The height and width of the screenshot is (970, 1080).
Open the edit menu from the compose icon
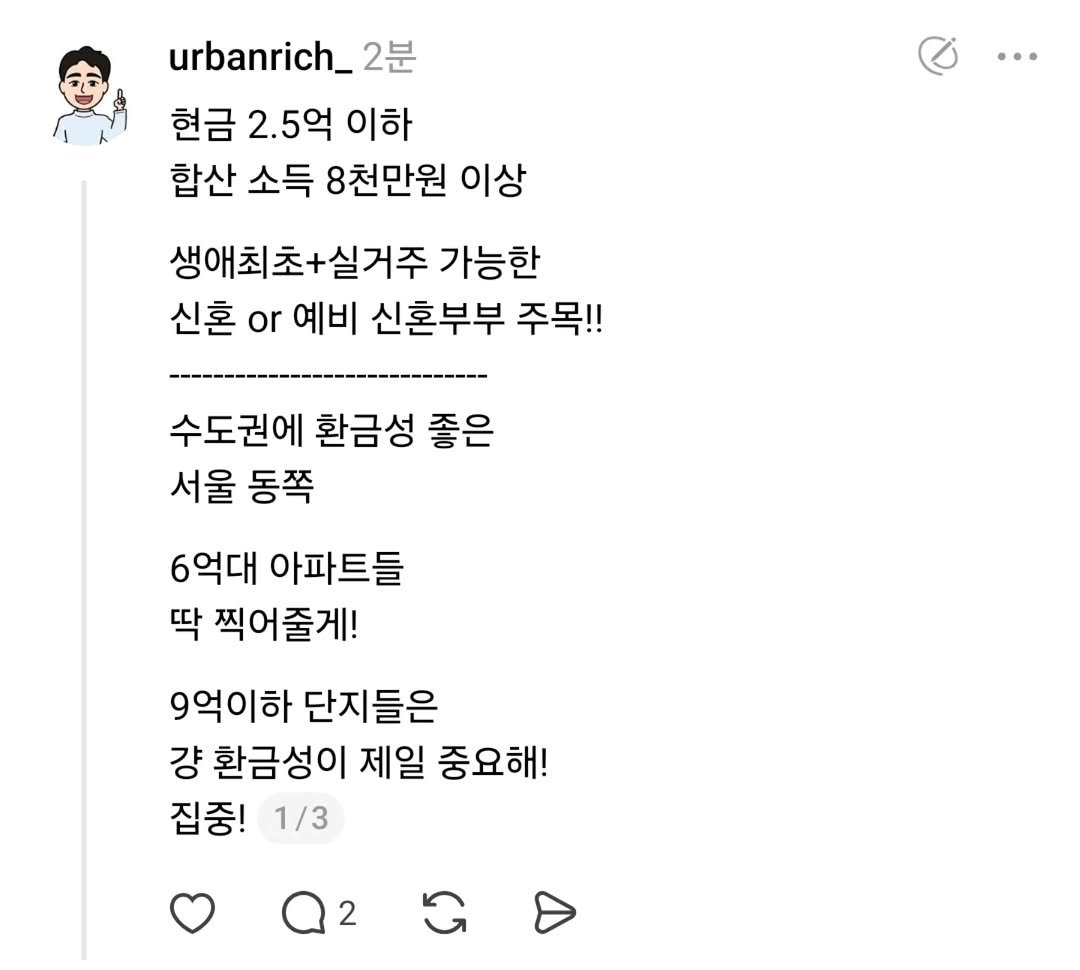pos(940,55)
